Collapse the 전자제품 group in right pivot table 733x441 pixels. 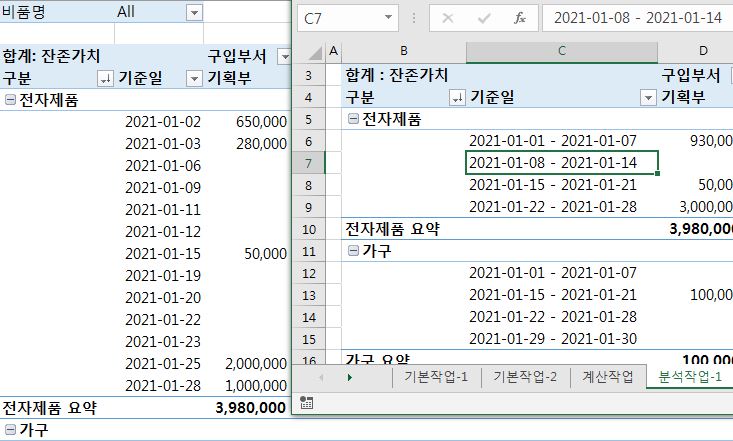(353, 119)
